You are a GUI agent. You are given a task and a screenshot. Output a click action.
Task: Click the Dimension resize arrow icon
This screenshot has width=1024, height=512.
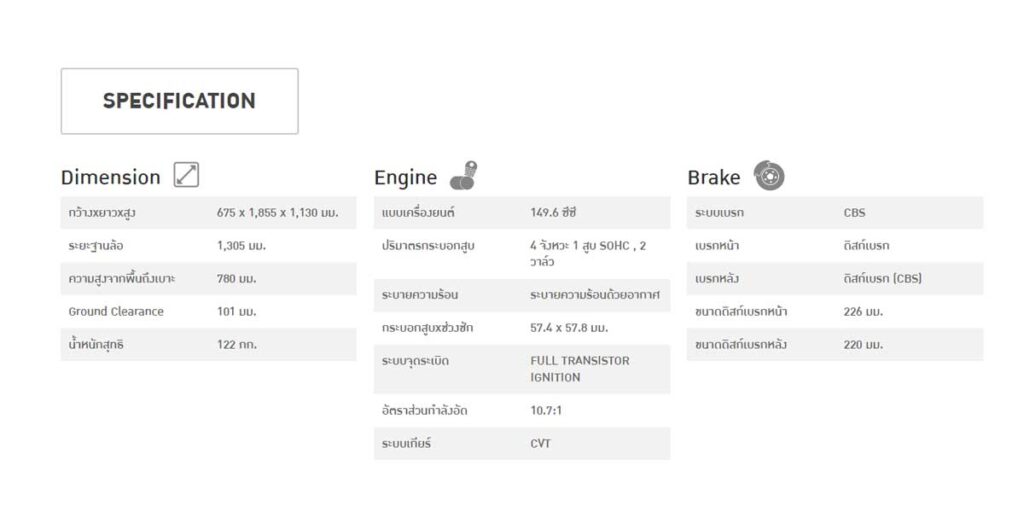coord(186,175)
